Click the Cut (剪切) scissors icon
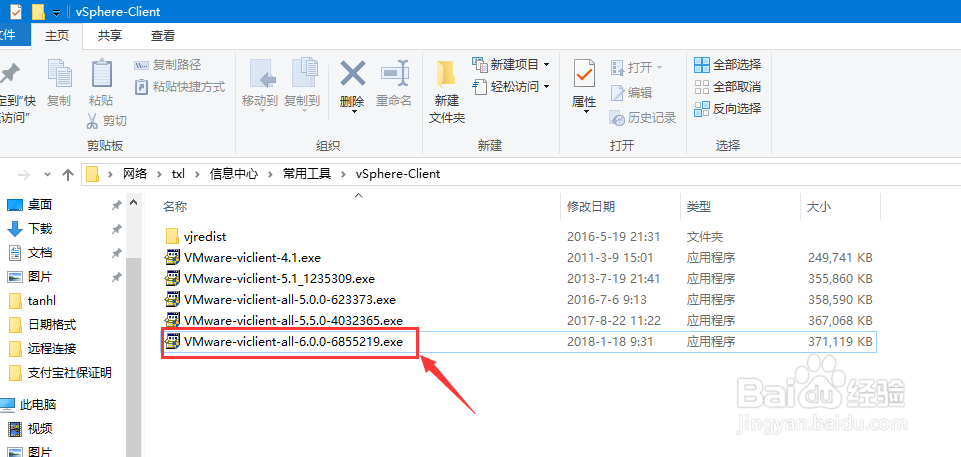 point(92,121)
